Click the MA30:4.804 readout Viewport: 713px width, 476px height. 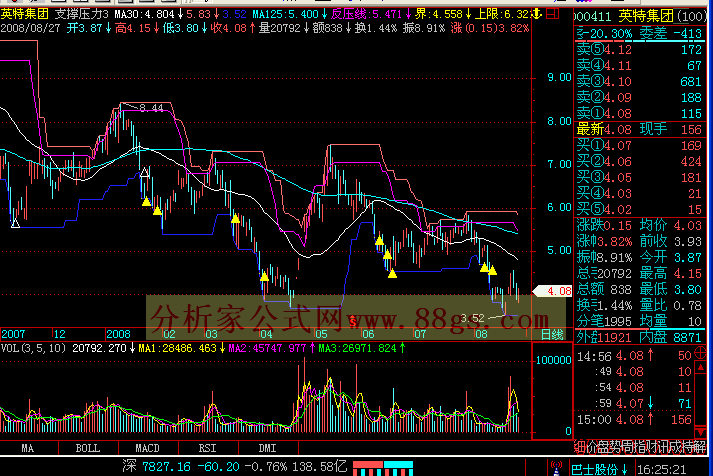pos(145,14)
